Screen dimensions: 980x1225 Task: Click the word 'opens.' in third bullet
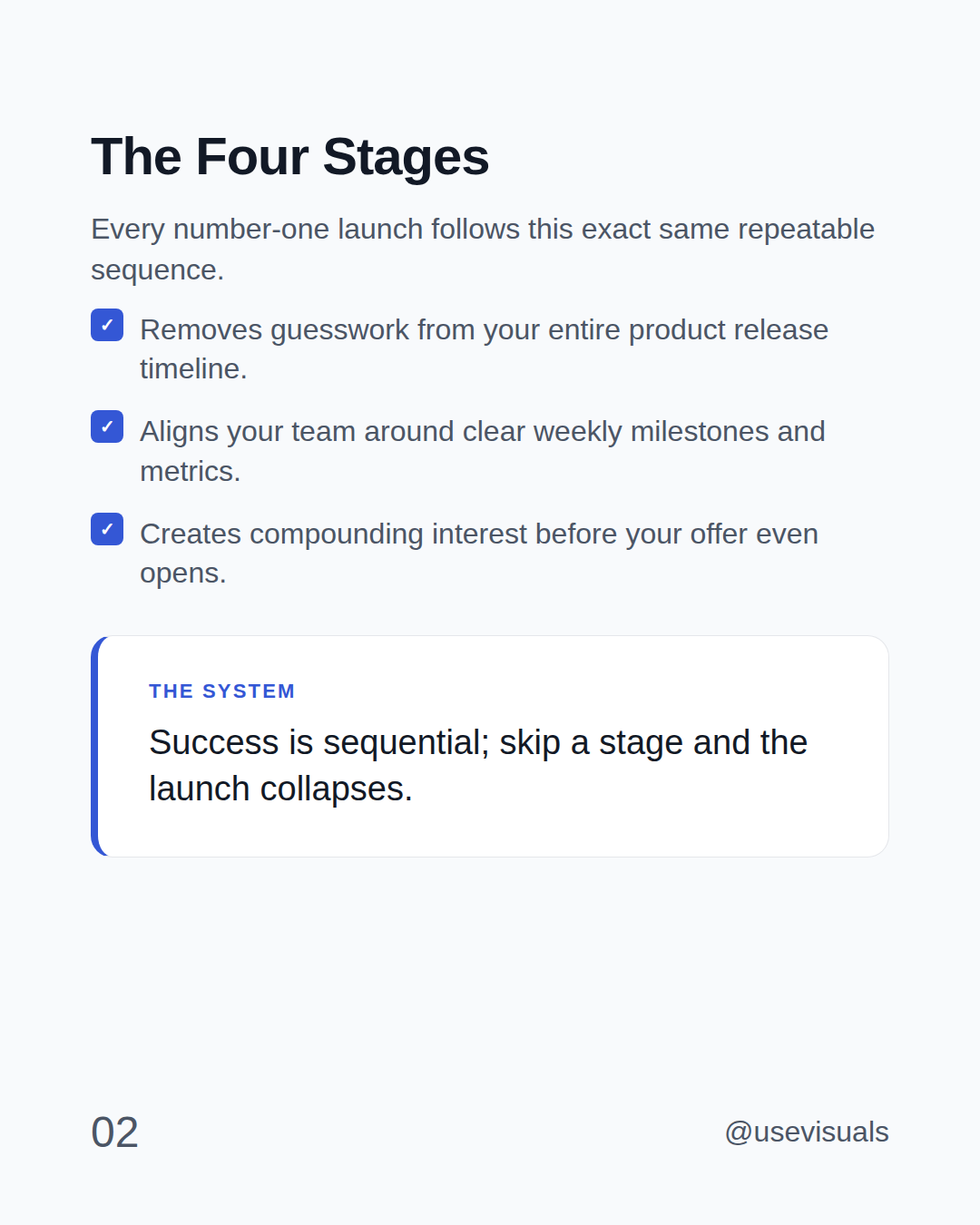coord(183,573)
